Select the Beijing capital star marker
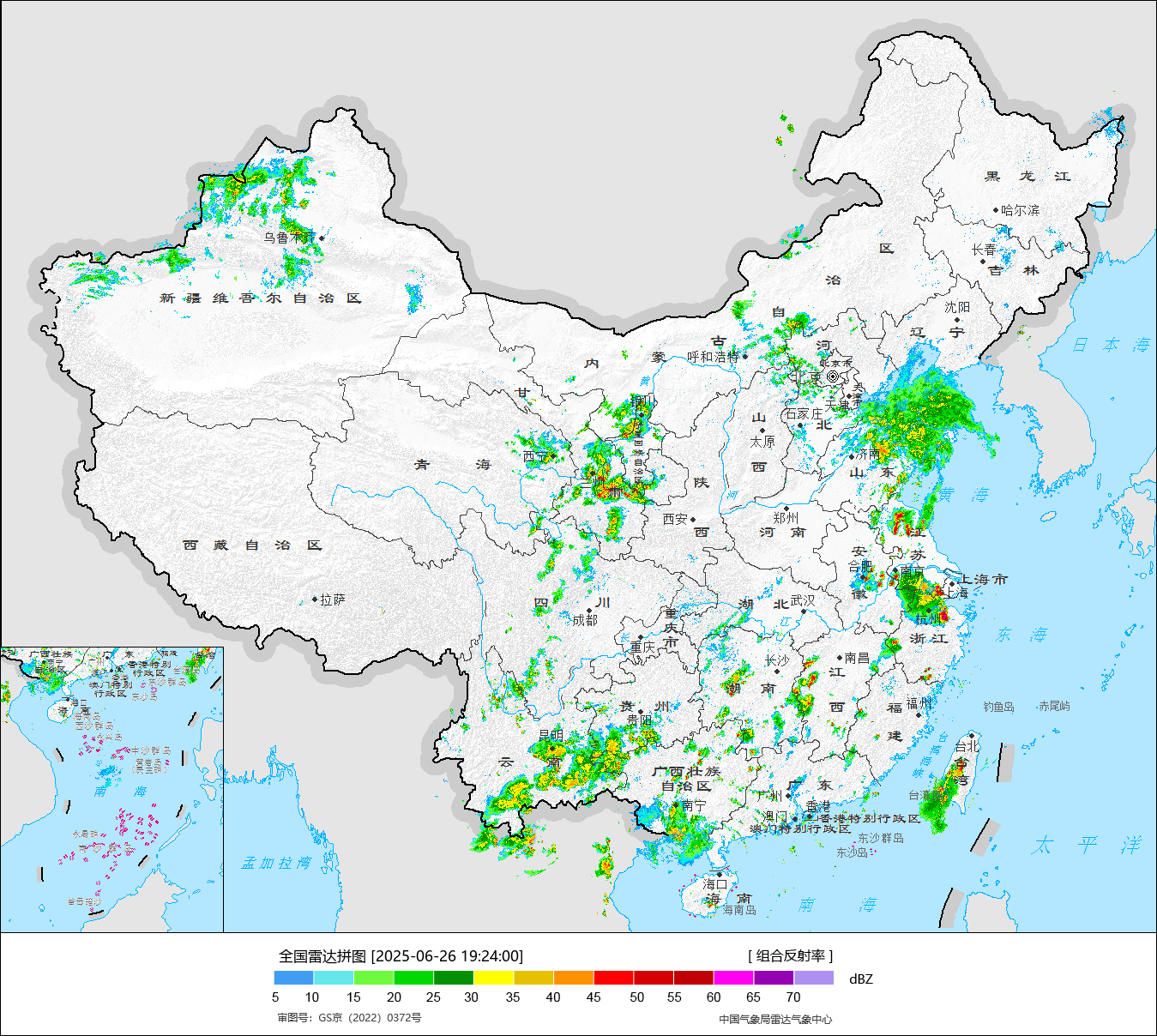The image size is (1157, 1036). (x=832, y=376)
